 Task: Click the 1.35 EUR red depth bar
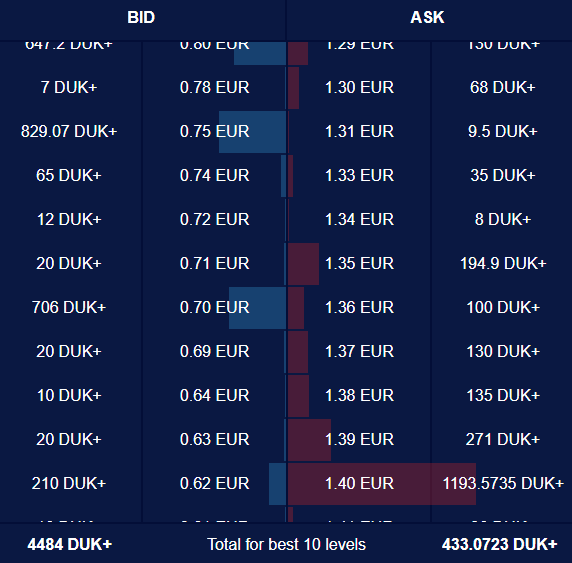click(x=303, y=264)
